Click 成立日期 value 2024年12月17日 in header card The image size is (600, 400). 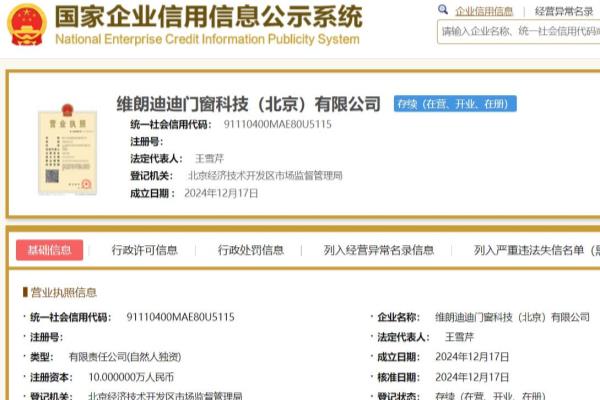[x=221, y=193]
